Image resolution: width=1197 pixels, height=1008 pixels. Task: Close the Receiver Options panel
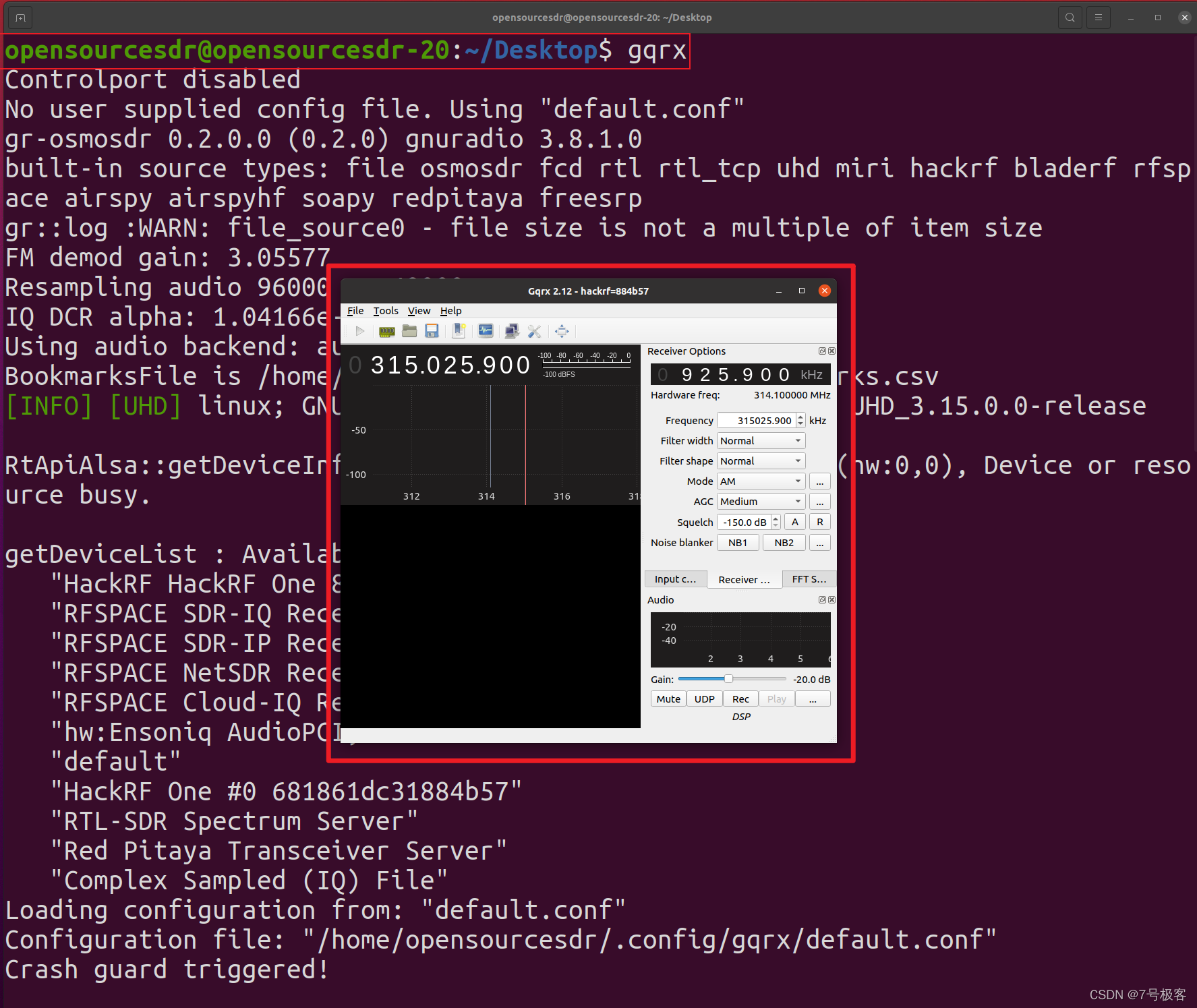[831, 351]
